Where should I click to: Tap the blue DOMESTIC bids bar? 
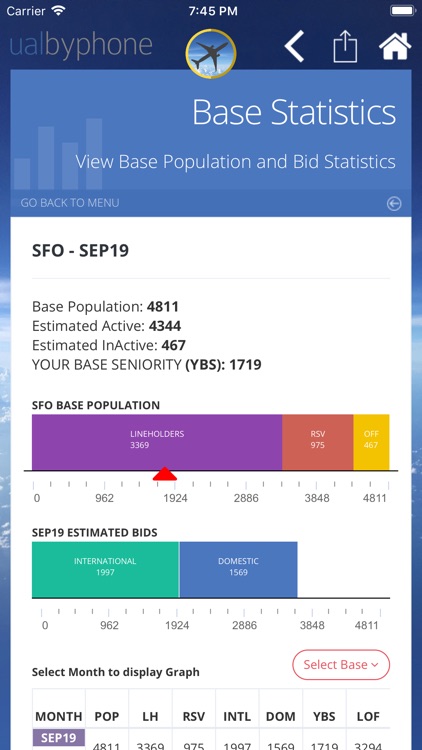238,570
